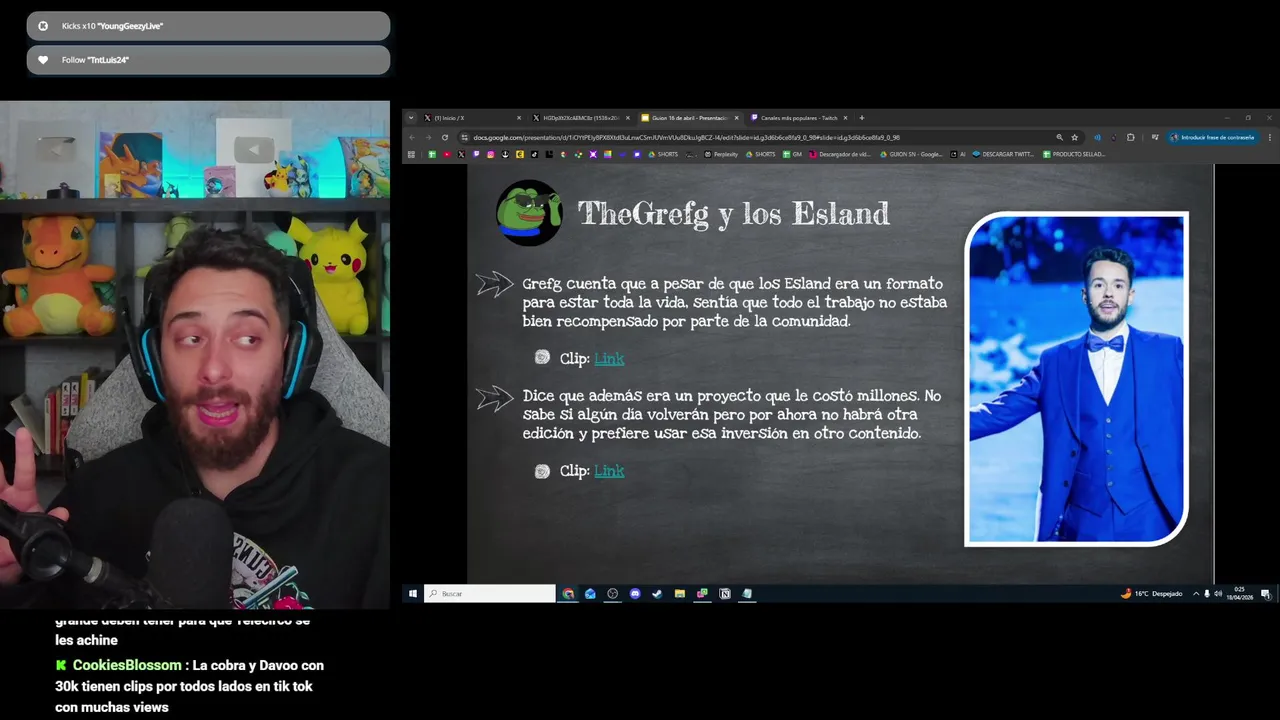Open PRODUCTO SELLAD... bookmark
The image size is (1280, 720).
coord(1073,154)
